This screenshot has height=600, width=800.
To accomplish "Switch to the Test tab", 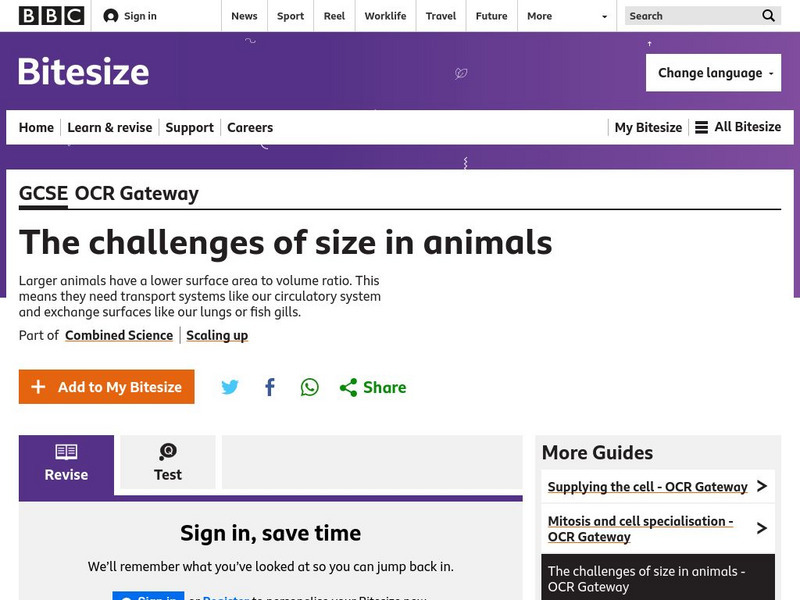I will click(168, 463).
